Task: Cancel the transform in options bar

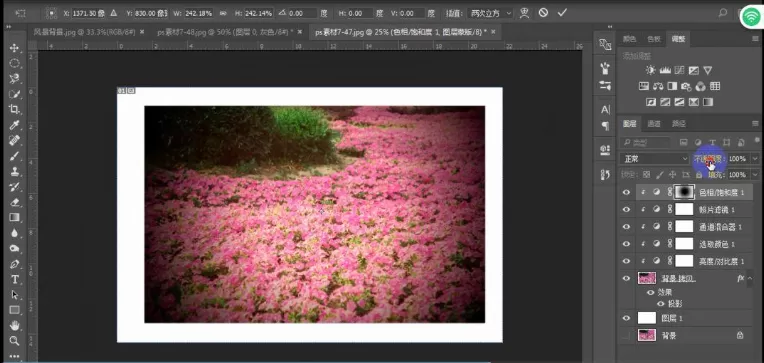Action: pyautogui.click(x=543, y=13)
